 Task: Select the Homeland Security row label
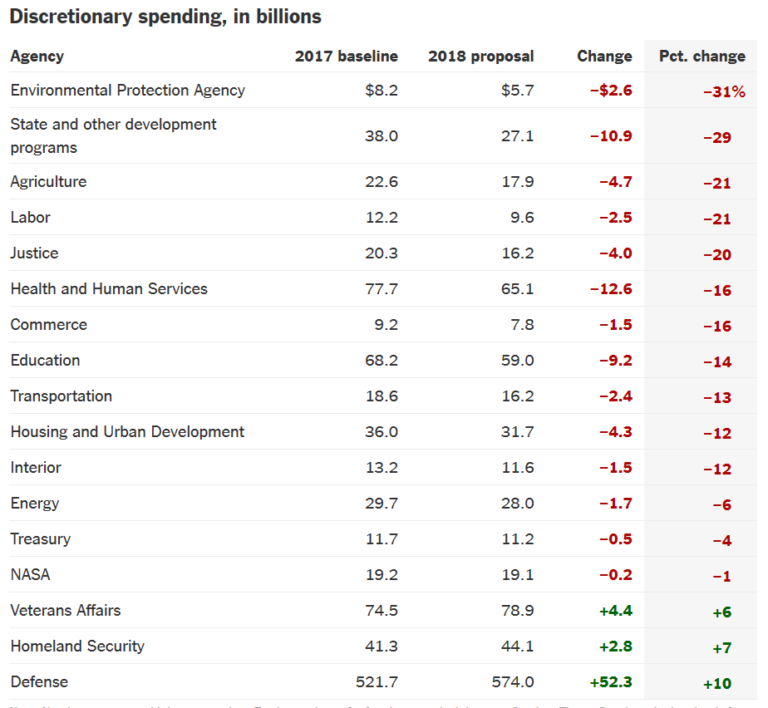[x=77, y=646]
